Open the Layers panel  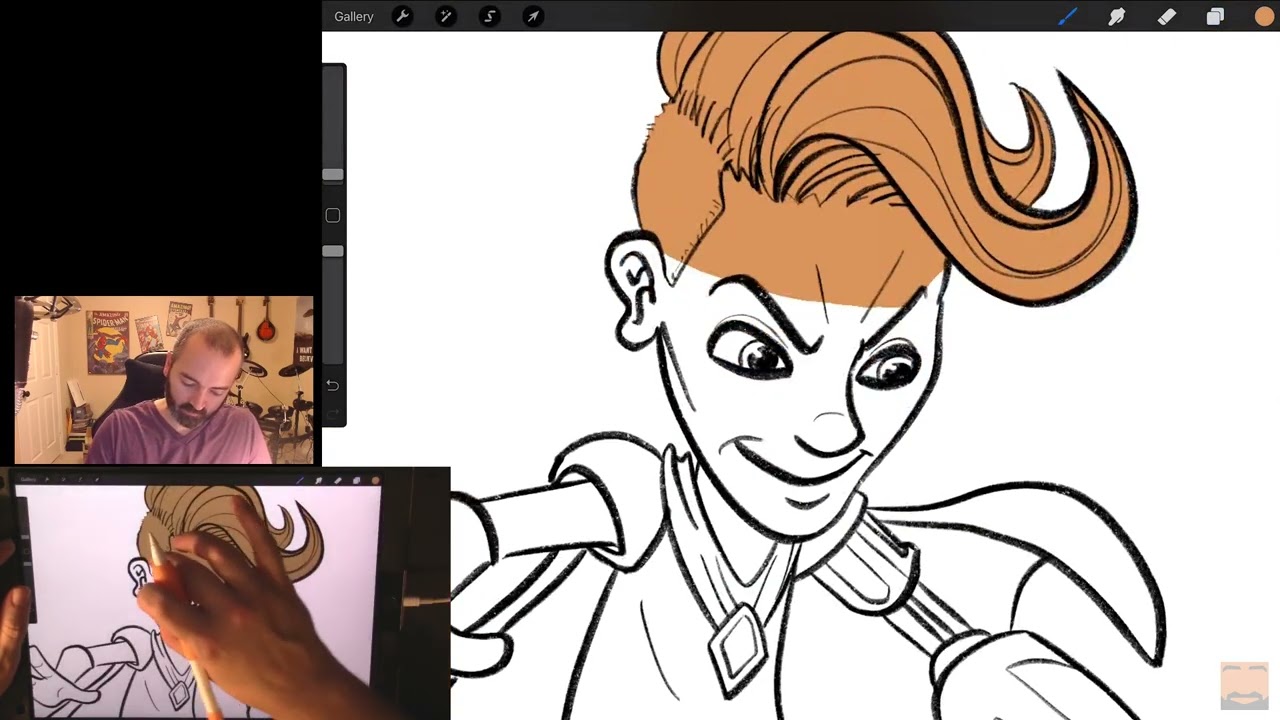[1215, 16]
